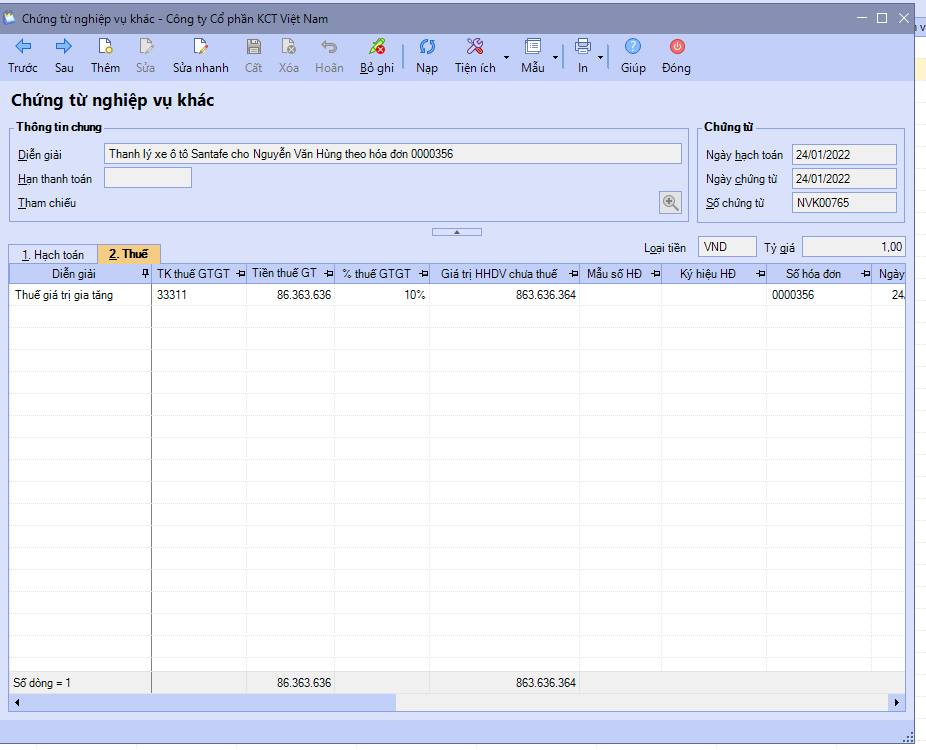This screenshot has height=750, width=926.
Task: Pin the Diễn giải column
Action: (145, 273)
